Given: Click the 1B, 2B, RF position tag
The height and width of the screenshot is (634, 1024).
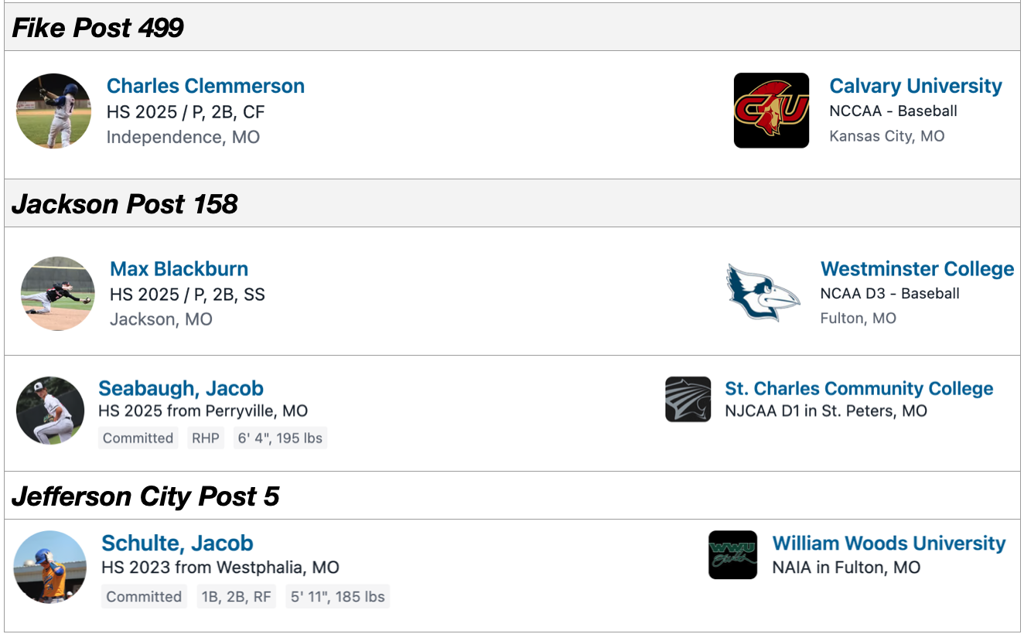Looking at the screenshot, I should click(x=236, y=597).
